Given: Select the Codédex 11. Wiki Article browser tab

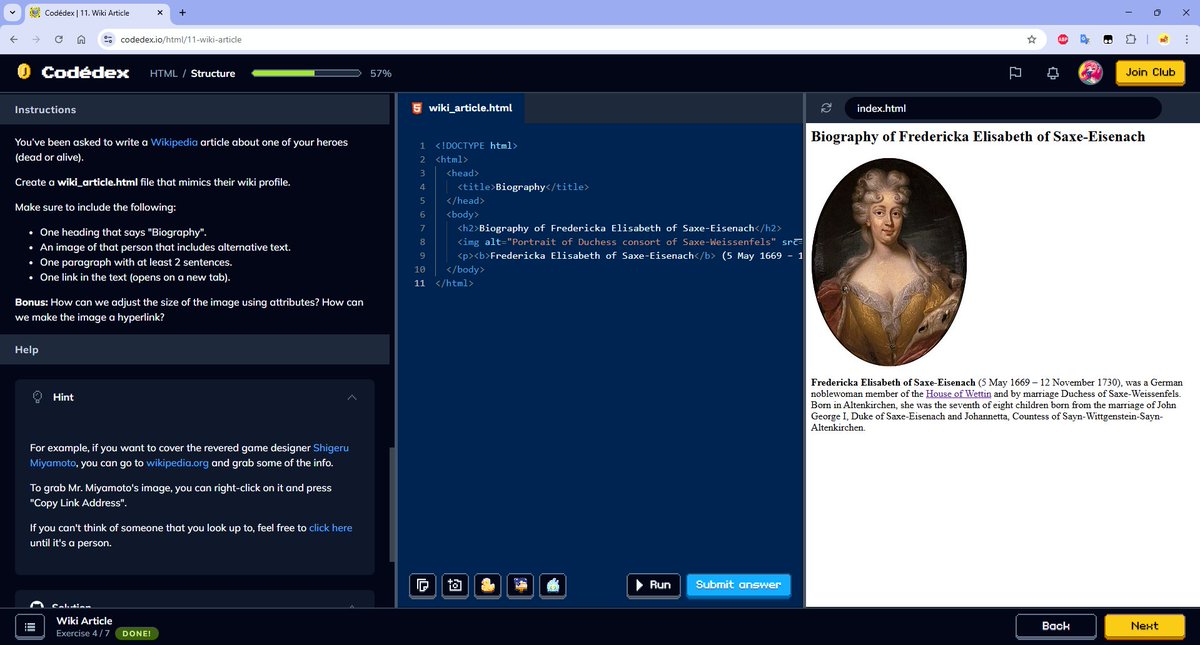Looking at the screenshot, I should (x=96, y=12).
